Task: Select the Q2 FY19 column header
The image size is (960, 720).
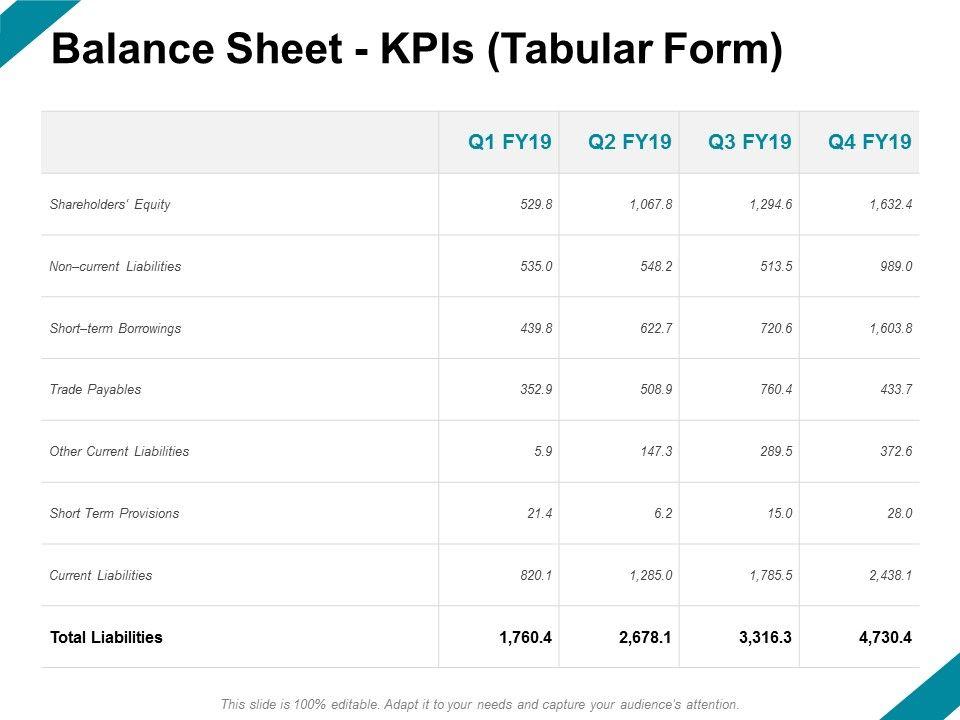Action: click(630, 142)
